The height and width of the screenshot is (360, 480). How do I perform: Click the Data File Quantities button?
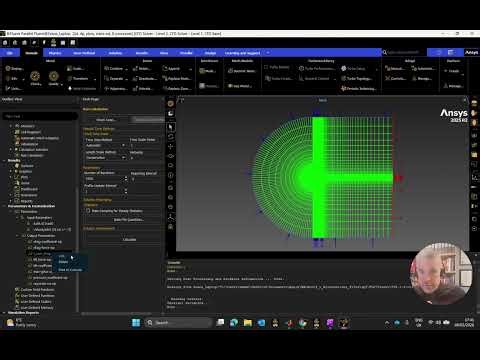[129, 220]
